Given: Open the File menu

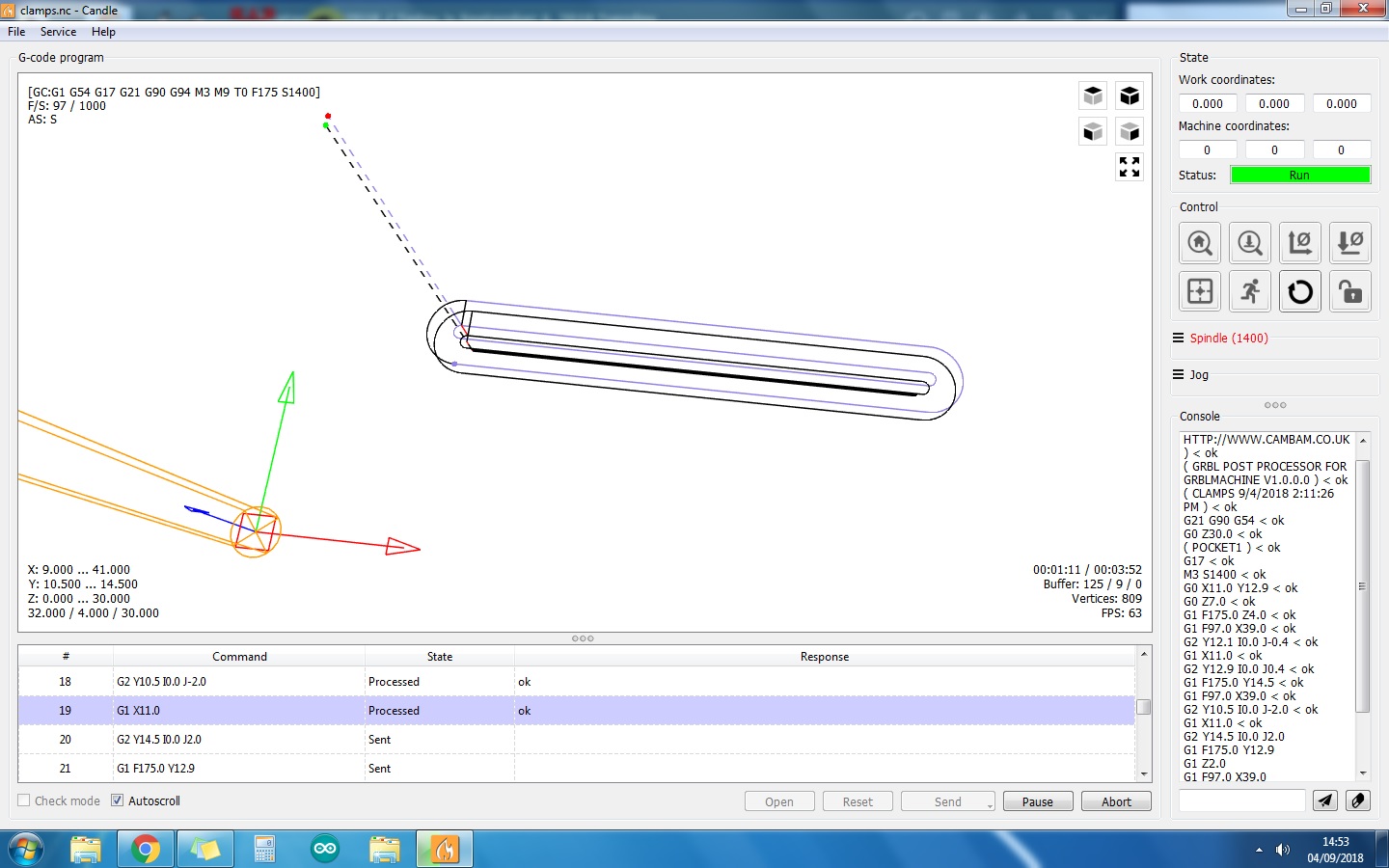Looking at the screenshot, I should [x=16, y=32].
